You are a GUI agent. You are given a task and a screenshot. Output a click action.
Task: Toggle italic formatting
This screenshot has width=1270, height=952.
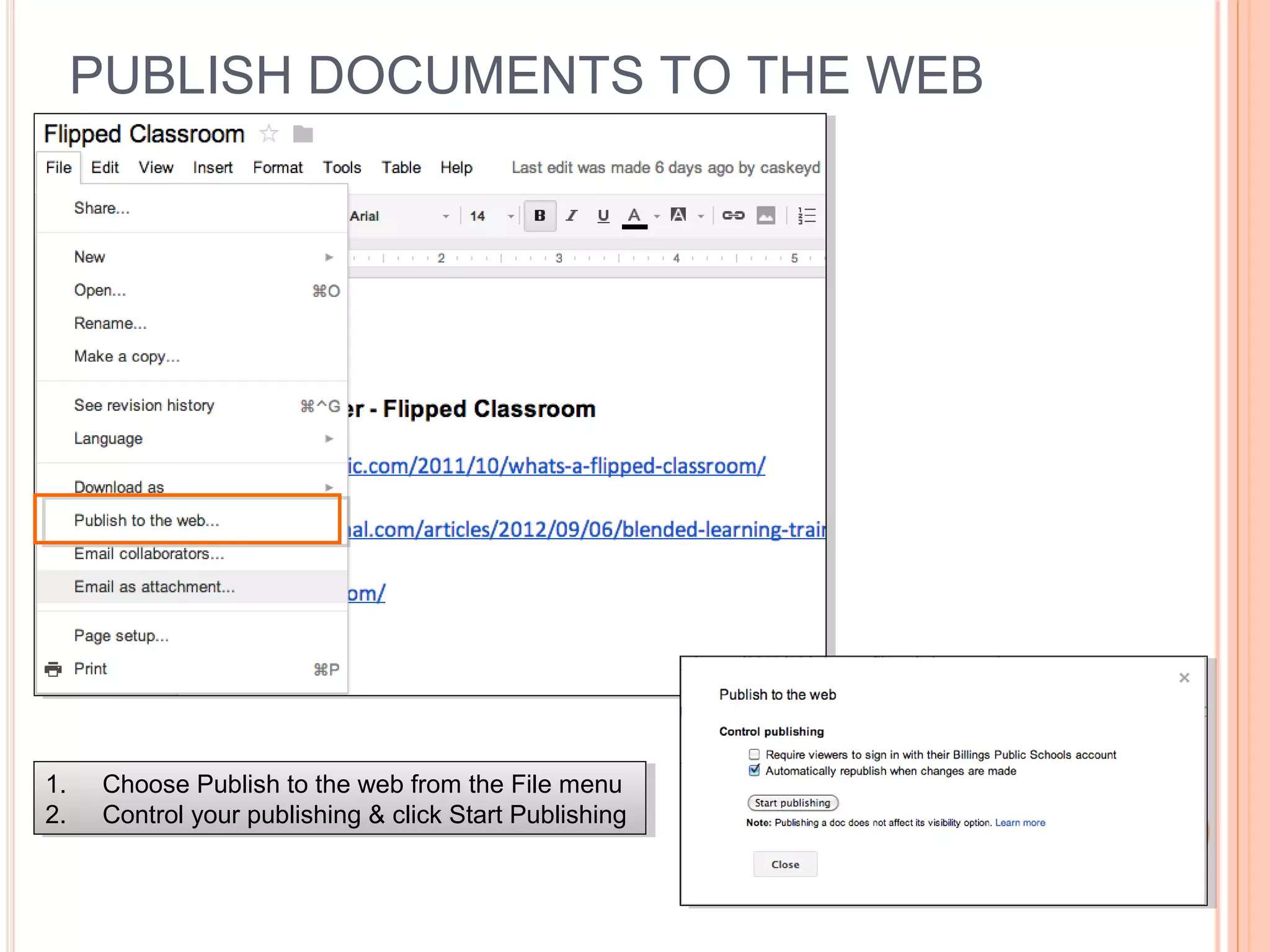pyautogui.click(x=571, y=216)
